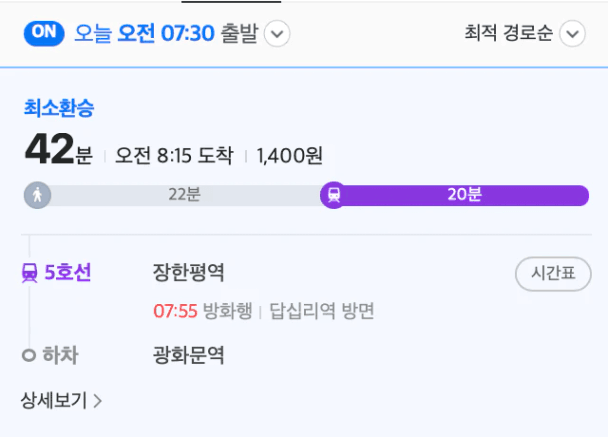Expand departure time dropdown arrow
Image resolution: width=608 pixels, height=437 pixels.
pos(278,34)
